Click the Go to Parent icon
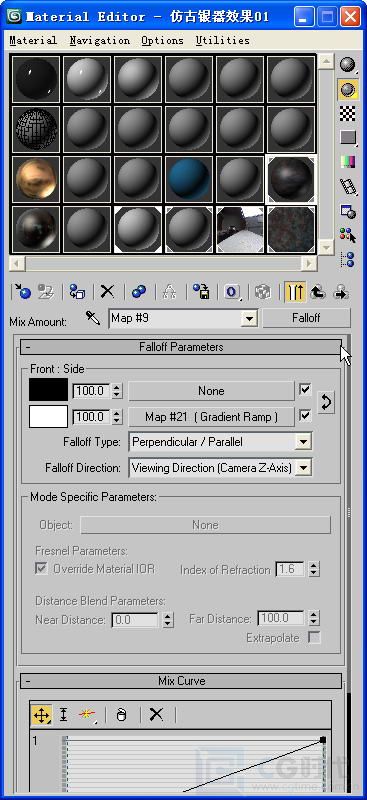367x800 pixels. pyautogui.click(x=318, y=292)
